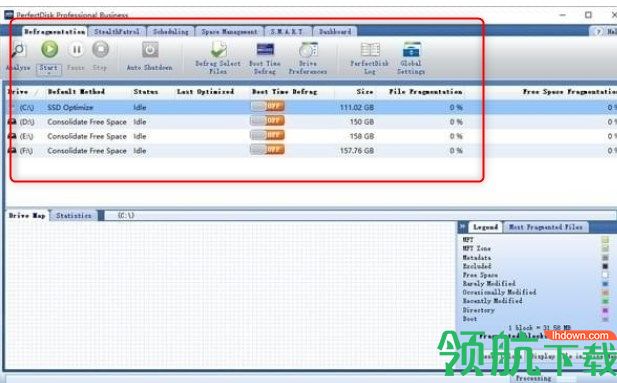Viewport: 617px width, 383px height.
Task: Click the MFT Zone legend color swatch
Action: tap(605, 248)
